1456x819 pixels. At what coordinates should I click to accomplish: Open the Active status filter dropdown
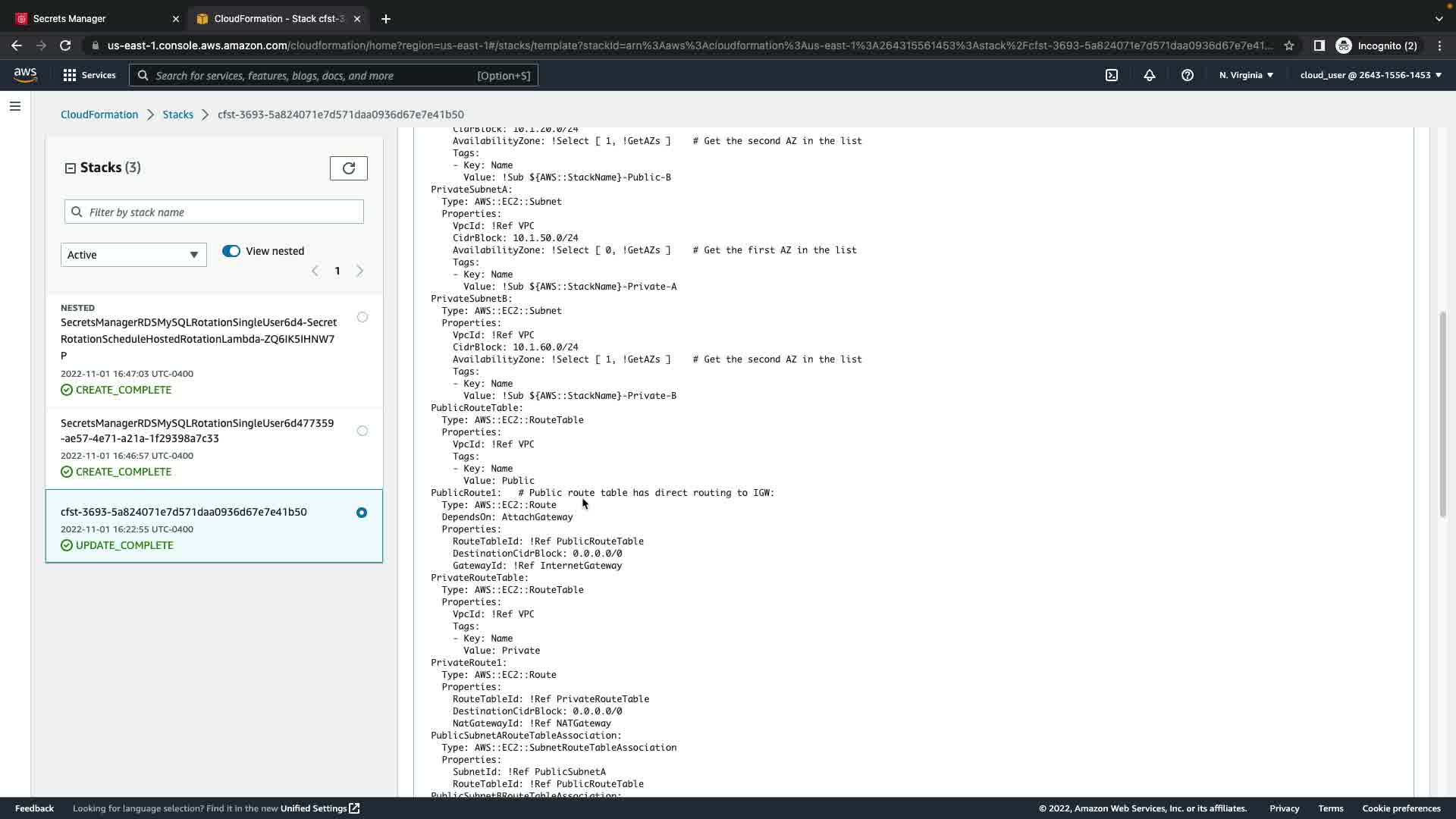(x=133, y=255)
